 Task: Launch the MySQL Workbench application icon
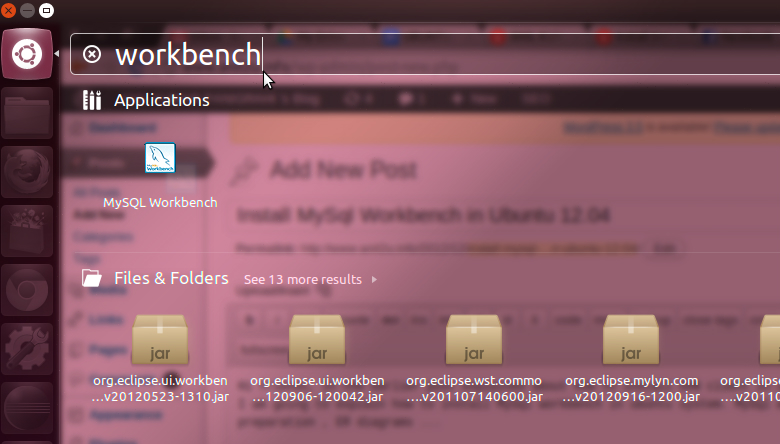coord(160,158)
